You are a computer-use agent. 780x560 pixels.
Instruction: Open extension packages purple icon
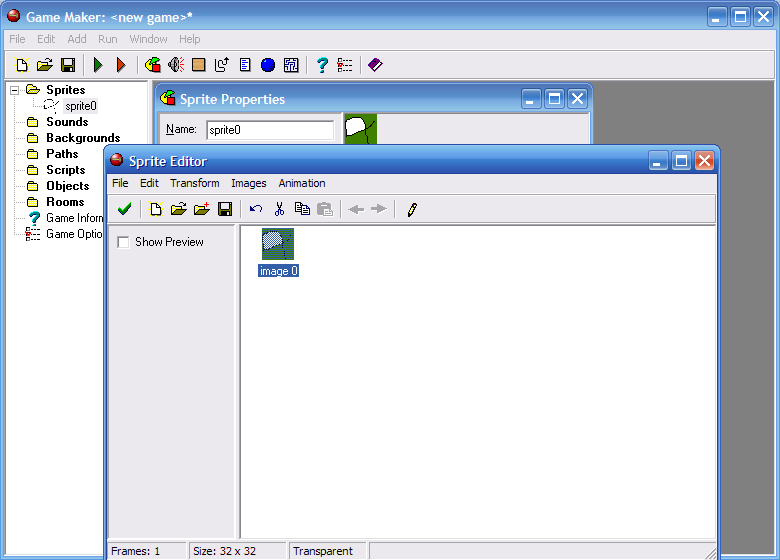click(375, 65)
